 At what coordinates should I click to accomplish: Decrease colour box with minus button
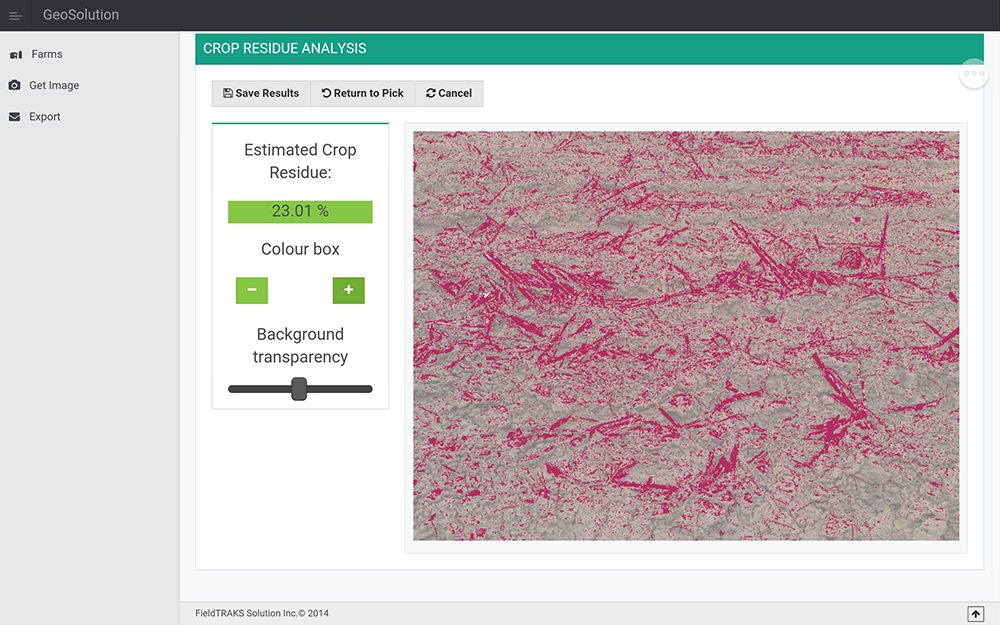click(x=252, y=290)
